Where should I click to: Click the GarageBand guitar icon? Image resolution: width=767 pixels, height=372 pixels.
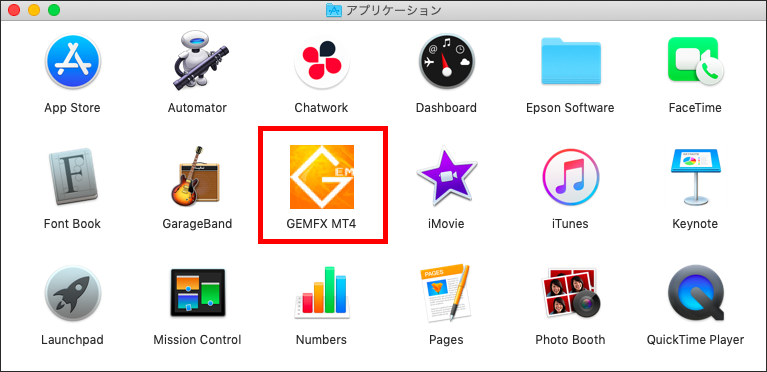click(196, 175)
